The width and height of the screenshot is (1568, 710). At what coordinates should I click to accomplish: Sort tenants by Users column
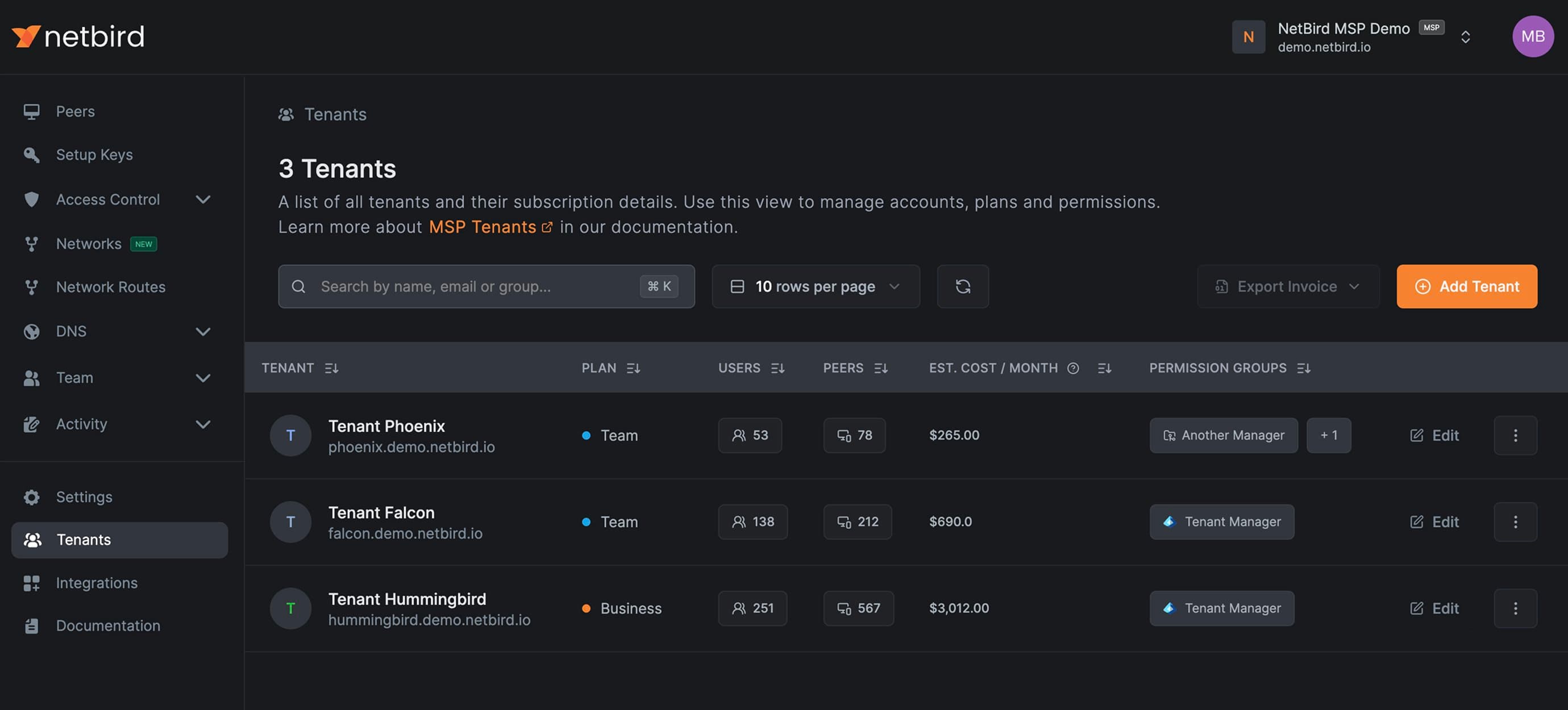click(x=777, y=368)
